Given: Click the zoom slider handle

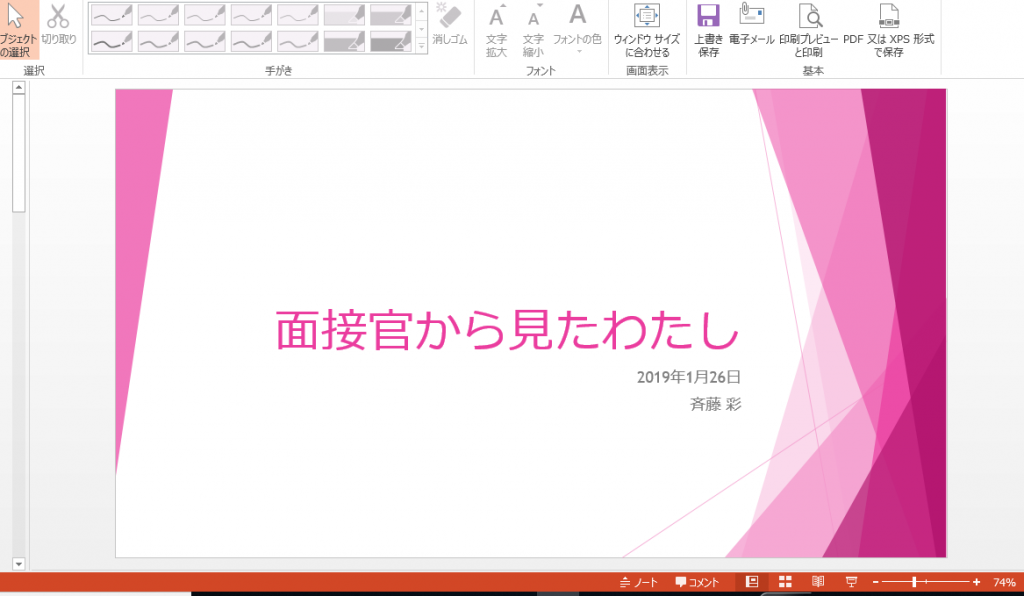Looking at the screenshot, I should pyautogui.click(x=914, y=582).
